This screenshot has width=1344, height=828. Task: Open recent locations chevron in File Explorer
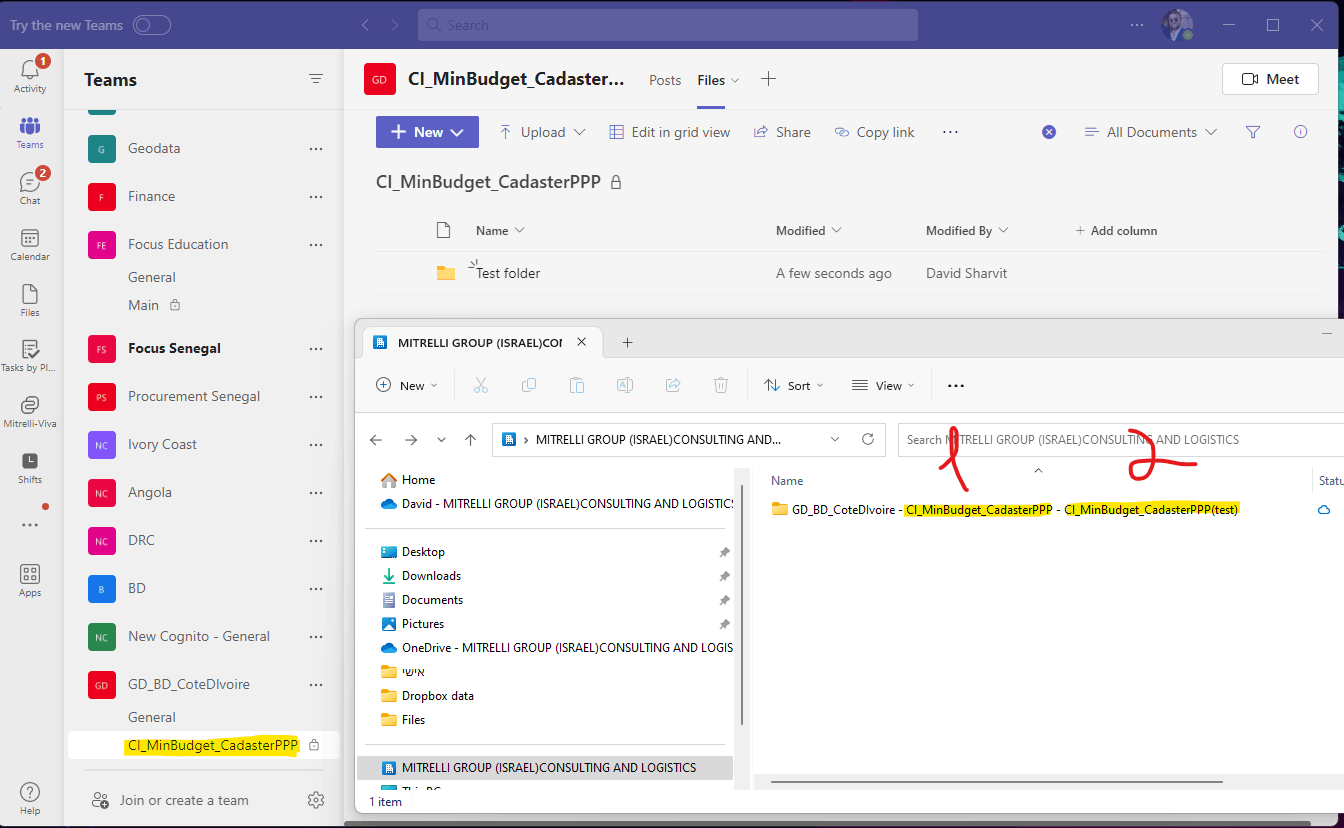click(x=441, y=439)
